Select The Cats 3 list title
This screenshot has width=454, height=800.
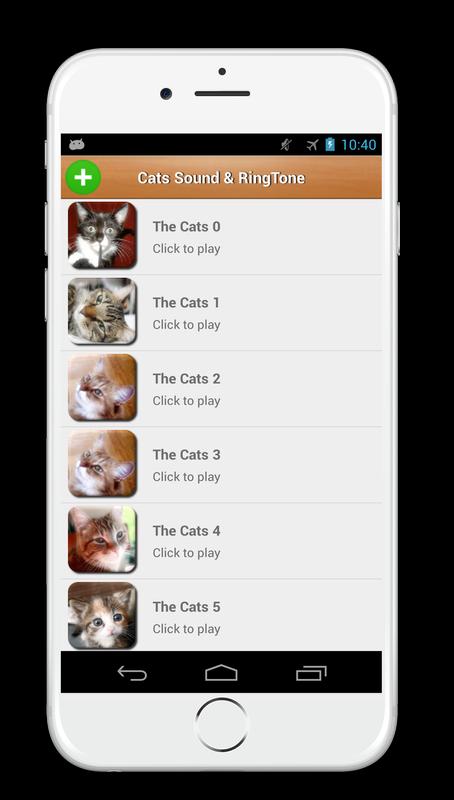click(x=186, y=455)
